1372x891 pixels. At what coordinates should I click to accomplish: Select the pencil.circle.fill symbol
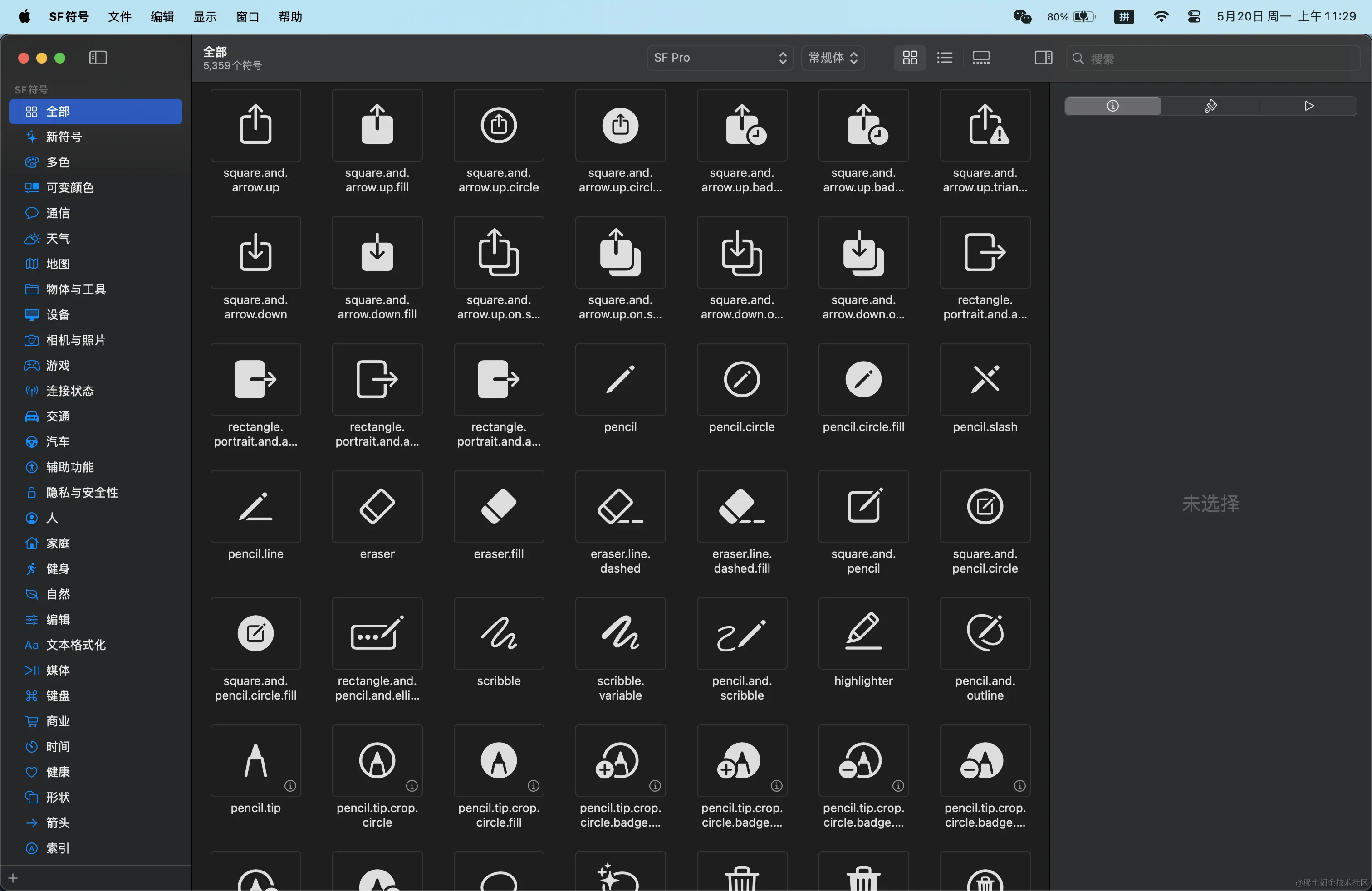coord(863,379)
